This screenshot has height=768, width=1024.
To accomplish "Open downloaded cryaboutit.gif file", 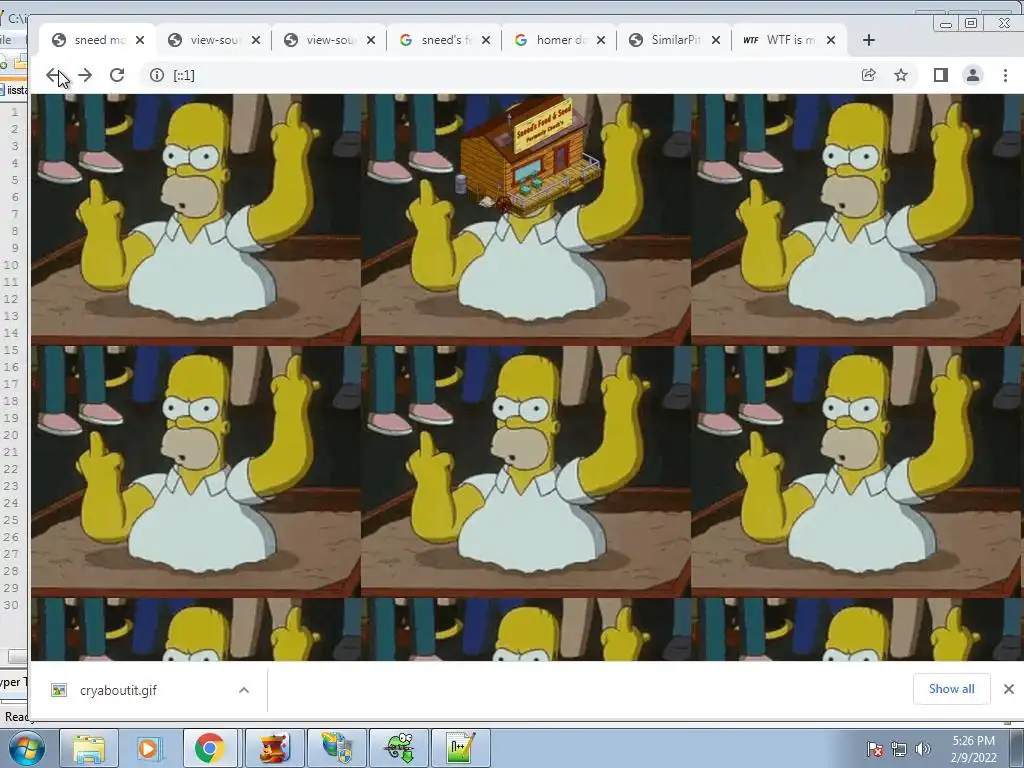I will 118,690.
